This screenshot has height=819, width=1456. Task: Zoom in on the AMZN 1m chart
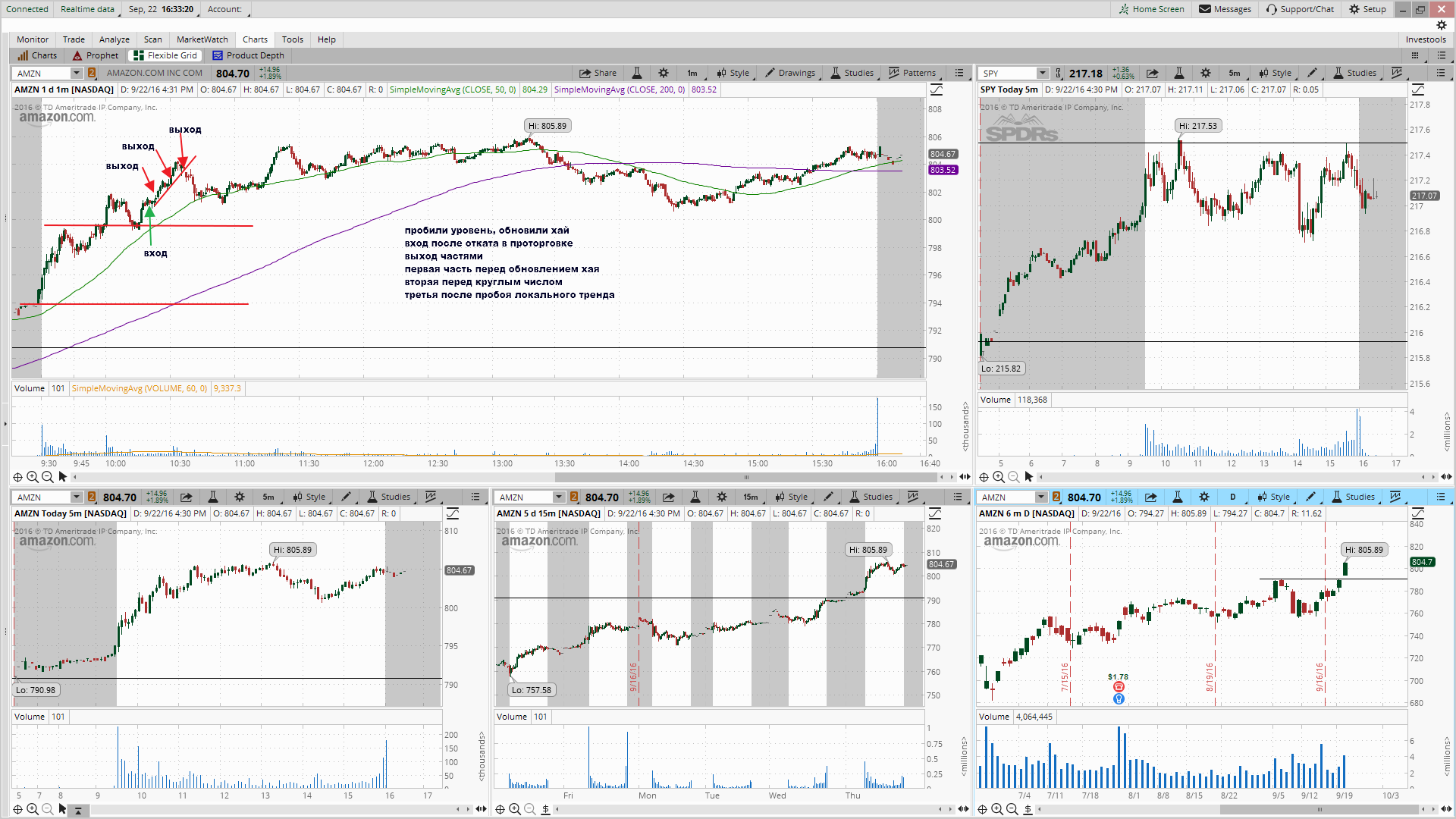click(33, 477)
